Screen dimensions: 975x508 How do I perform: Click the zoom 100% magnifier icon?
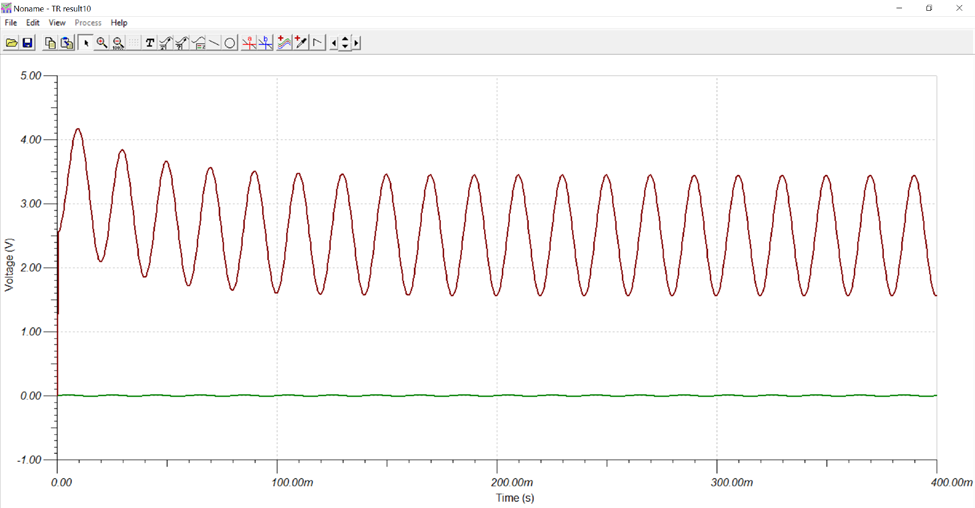click(118, 43)
